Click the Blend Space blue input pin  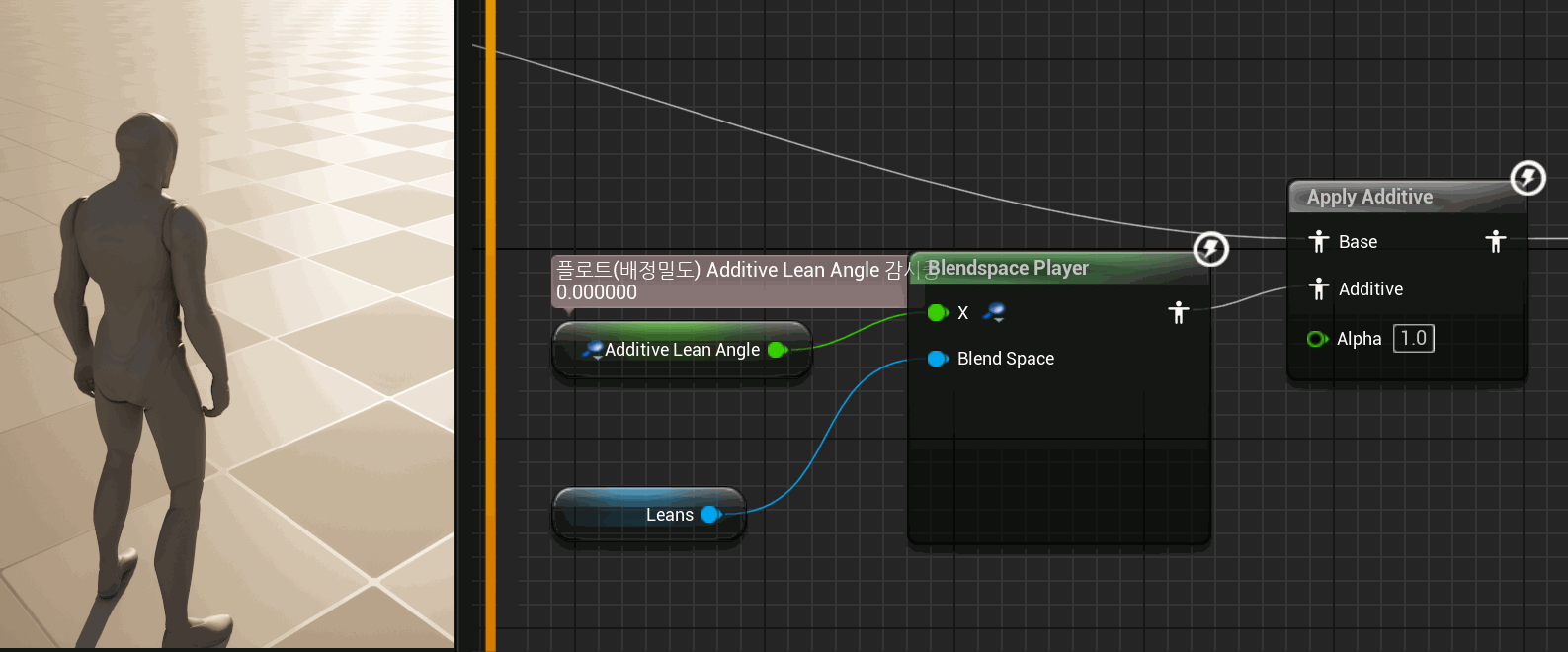(938, 359)
